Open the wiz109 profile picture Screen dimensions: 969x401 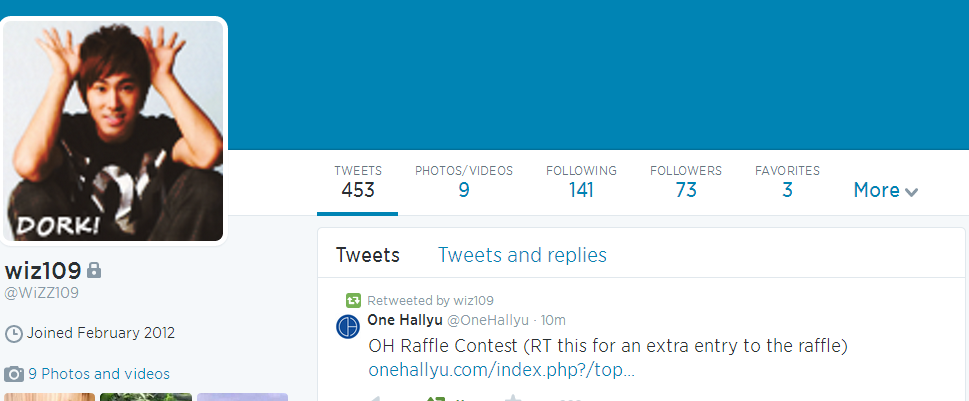(113, 130)
